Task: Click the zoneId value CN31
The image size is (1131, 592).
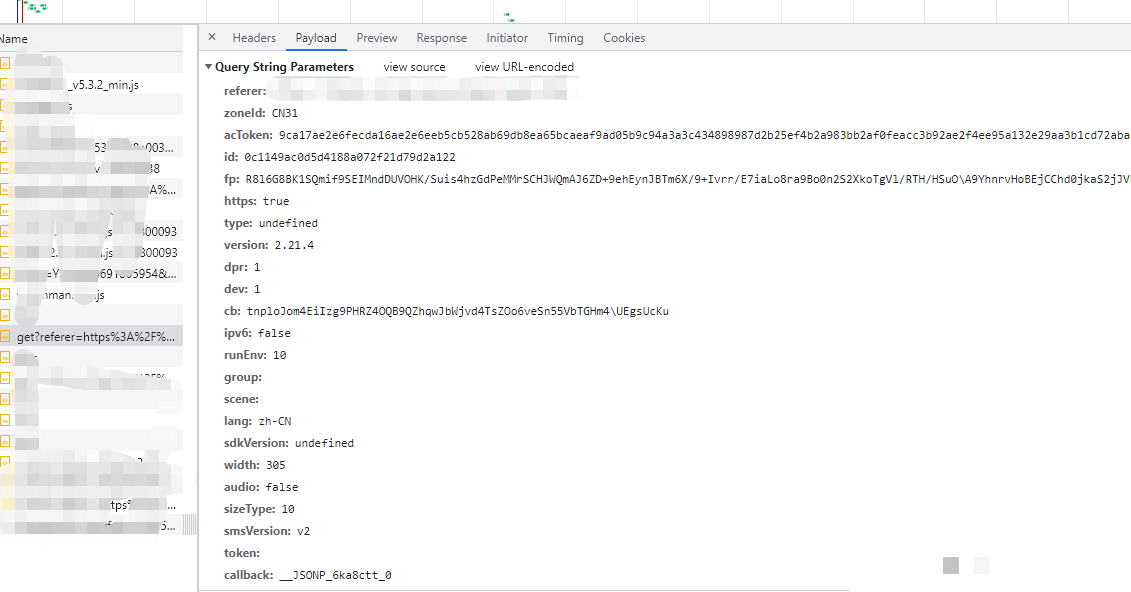Action: tap(285, 113)
